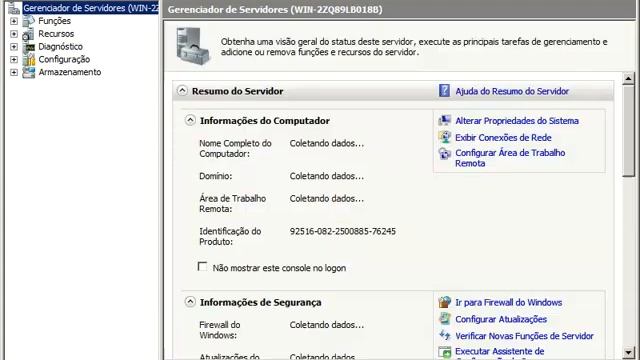Image resolution: width=640 pixels, height=360 pixels.
Task: Click product ID 92516-082-2500885-76245
Action: [342, 231]
